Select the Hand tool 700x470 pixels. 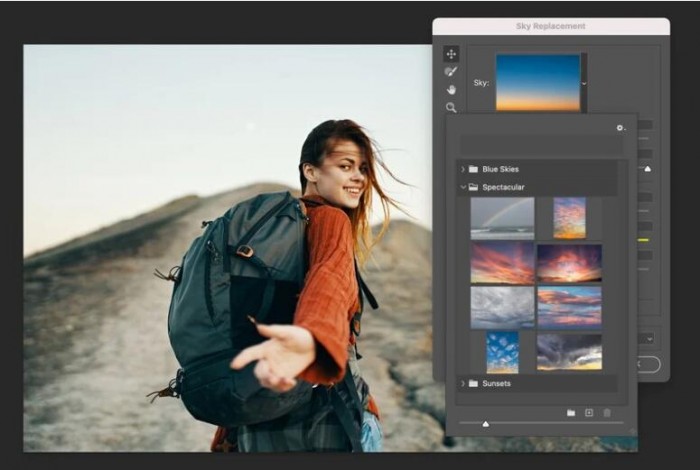pos(451,90)
